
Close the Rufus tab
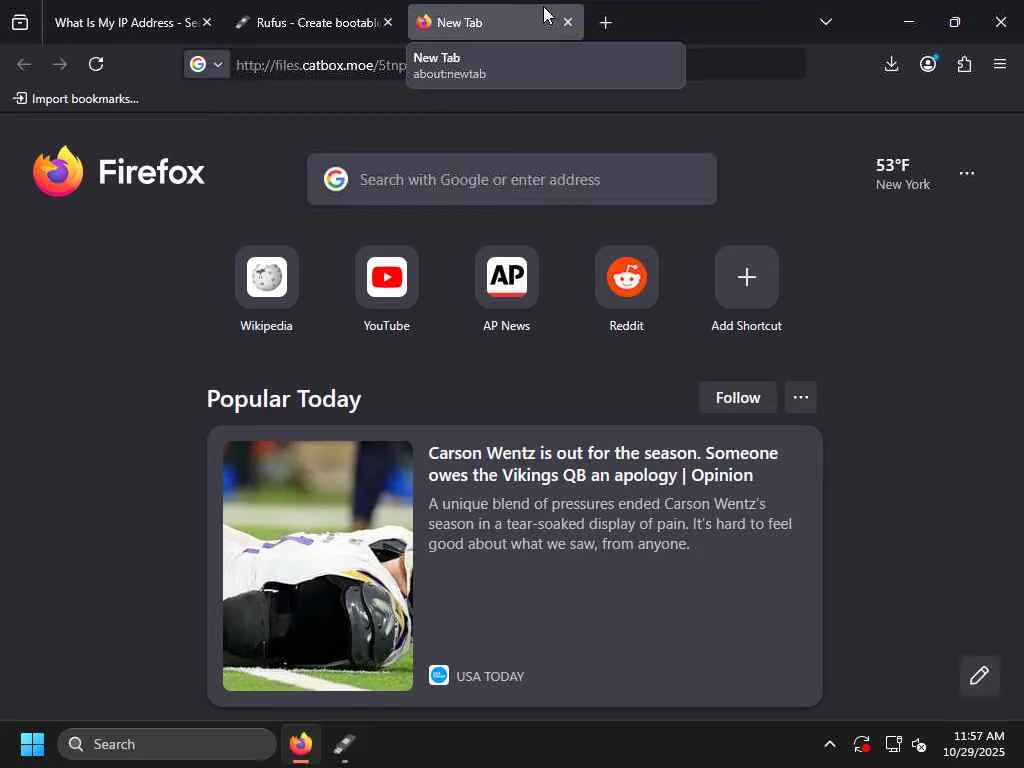pos(388,22)
